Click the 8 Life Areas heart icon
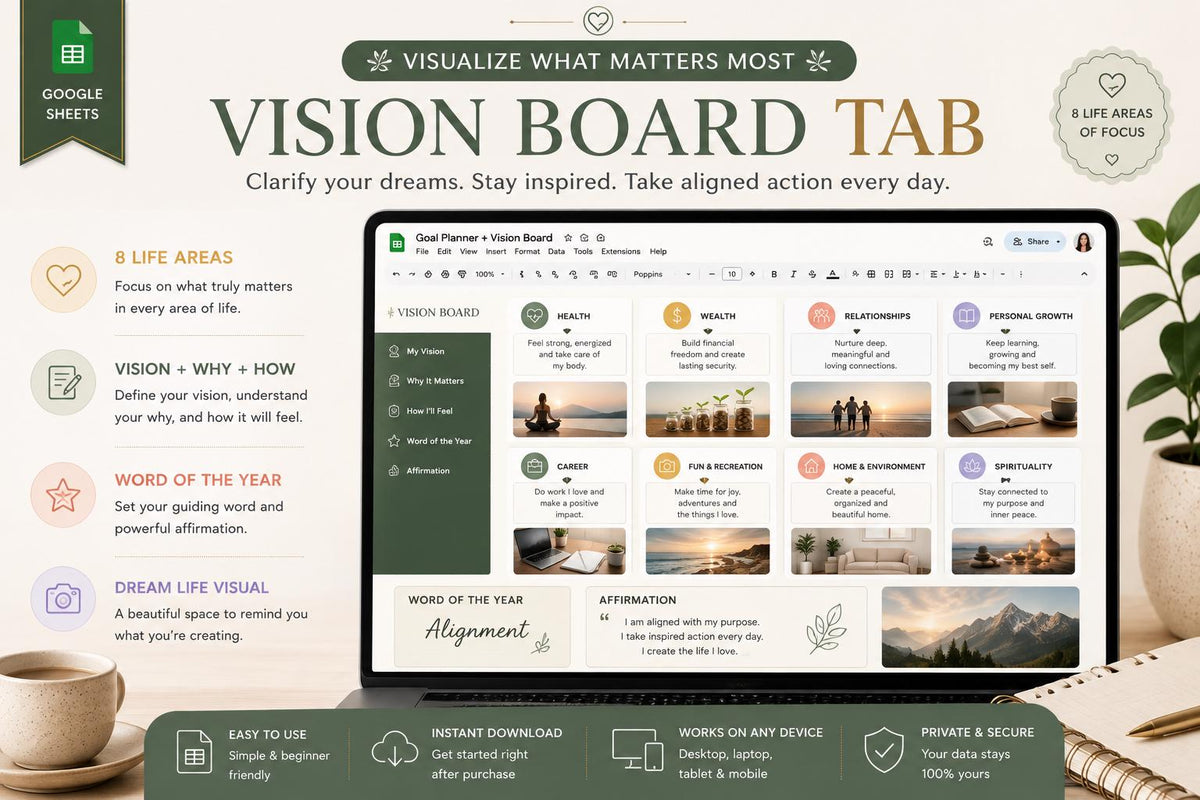The width and height of the screenshot is (1200, 800). tap(63, 279)
